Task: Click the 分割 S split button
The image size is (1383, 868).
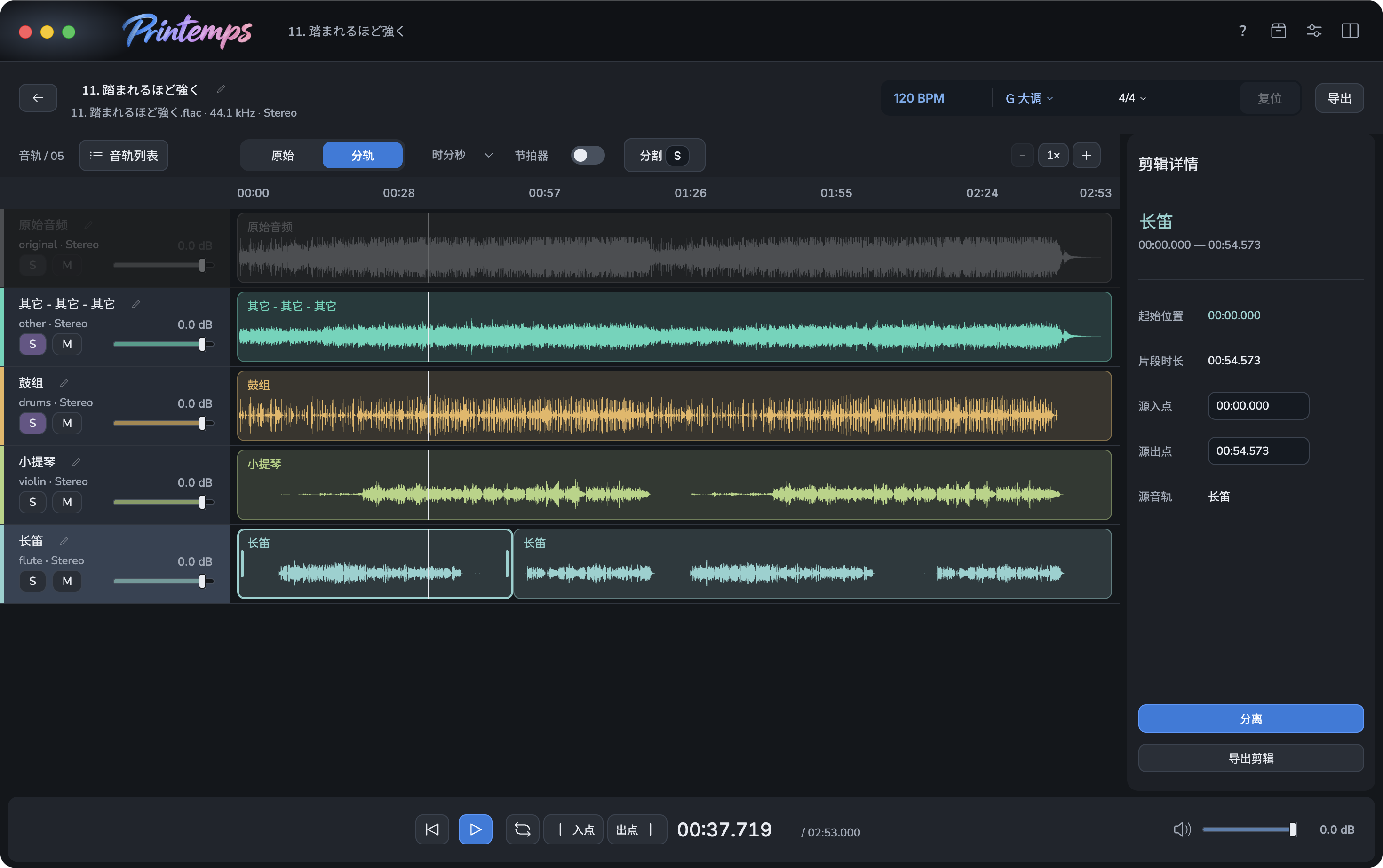Action: [665, 156]
